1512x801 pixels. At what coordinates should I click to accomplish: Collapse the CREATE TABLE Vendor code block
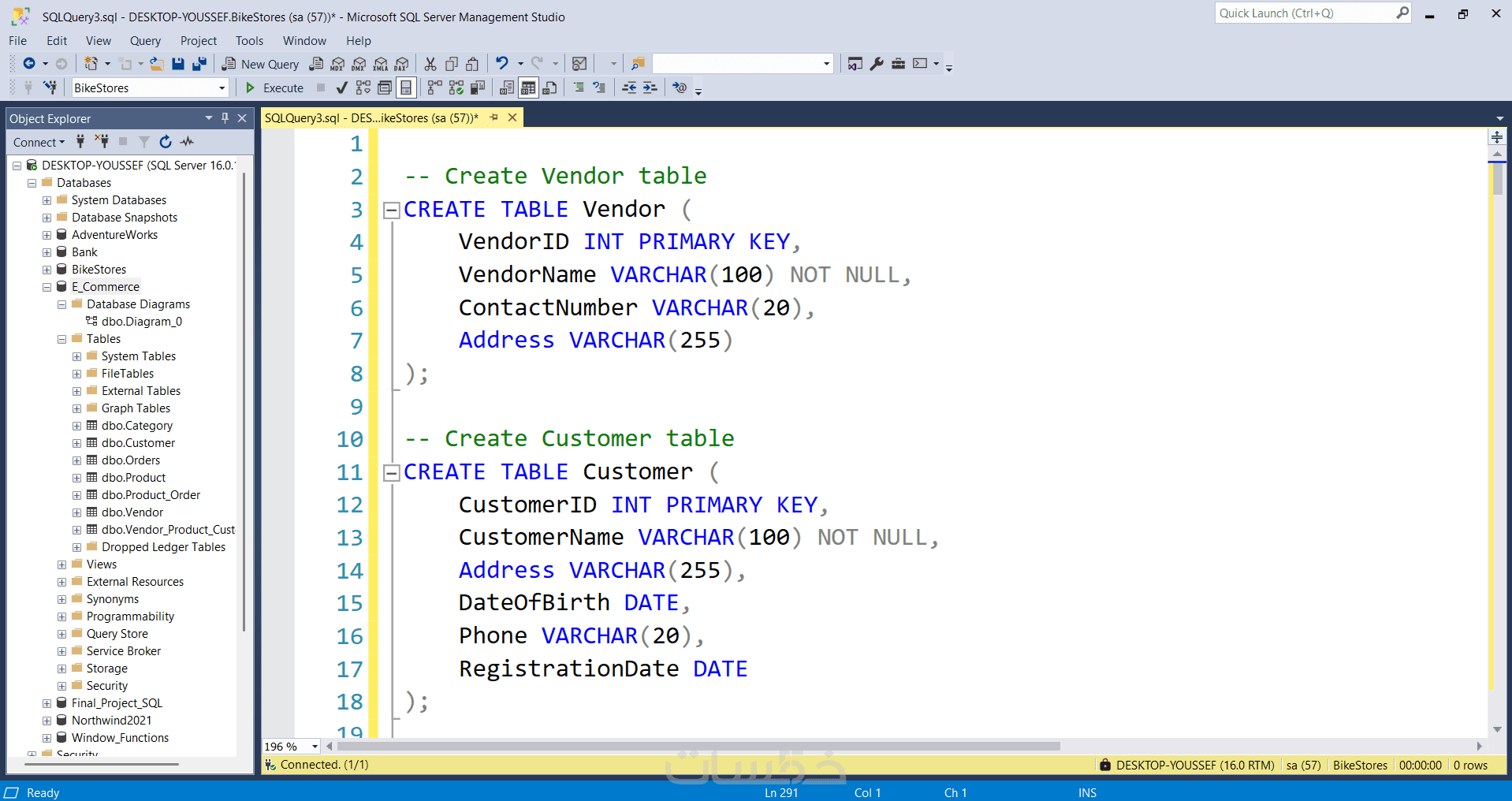[391, 210]
